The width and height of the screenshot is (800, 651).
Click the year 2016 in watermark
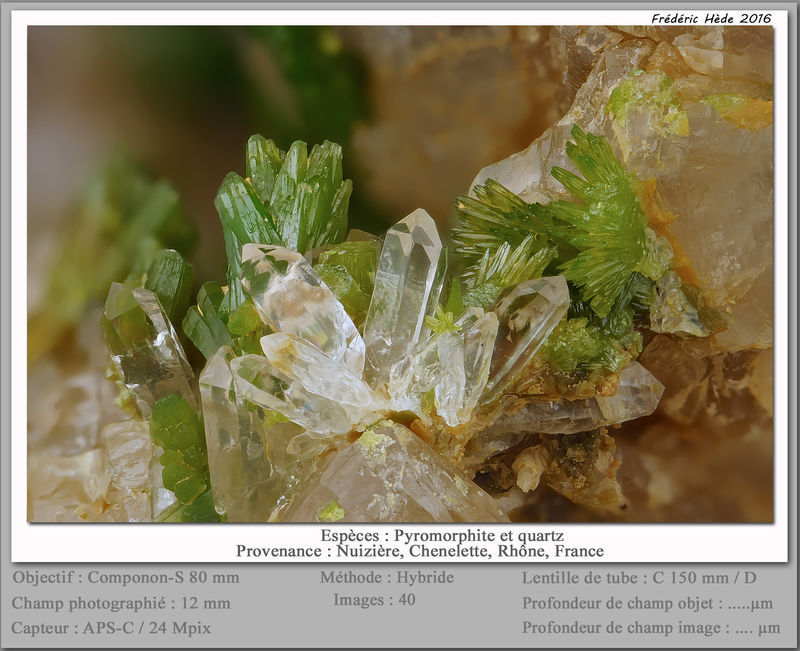click(756, 18)
